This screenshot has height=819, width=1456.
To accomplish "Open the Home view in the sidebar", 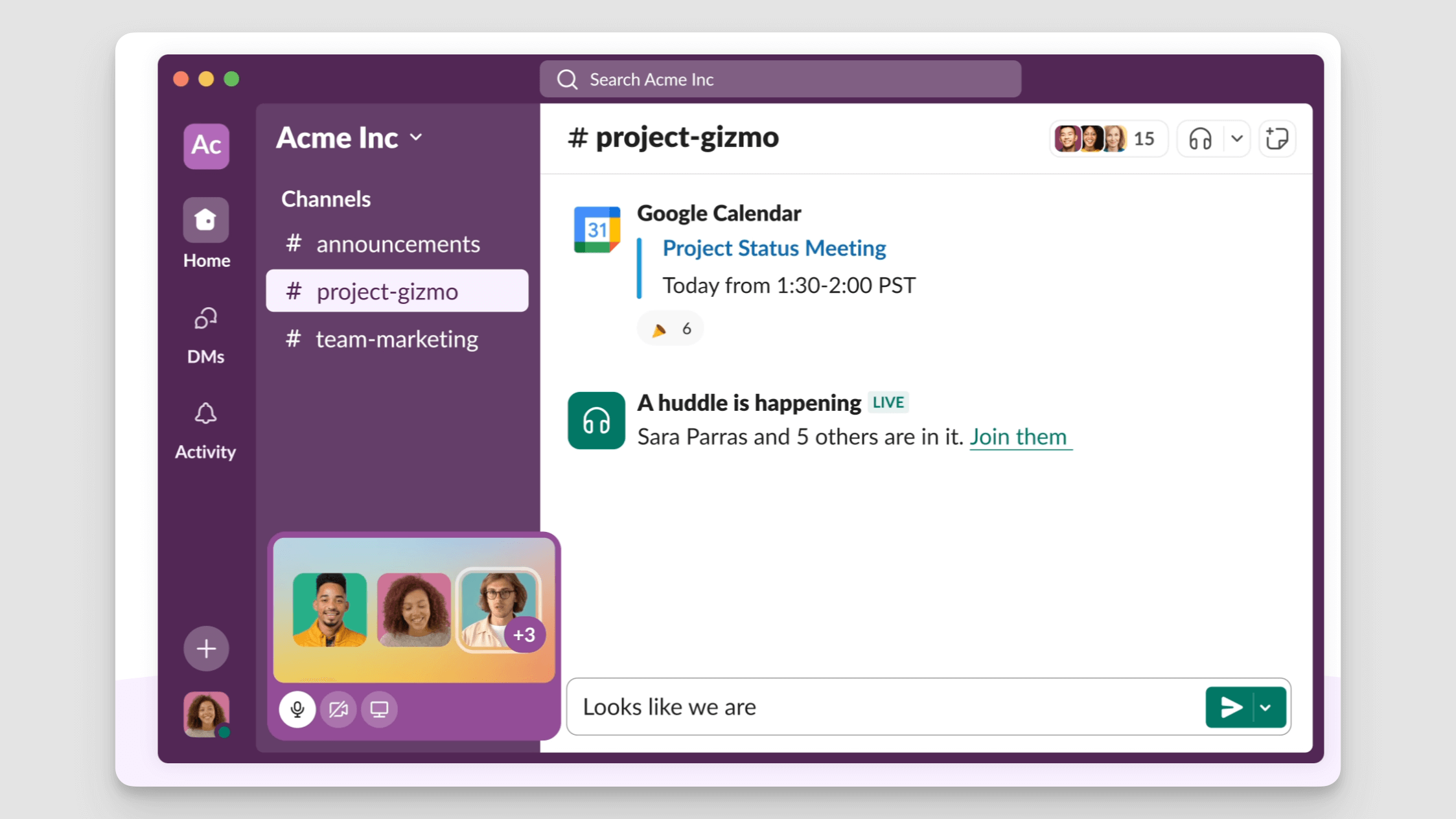I will click(x=205, y=233).
